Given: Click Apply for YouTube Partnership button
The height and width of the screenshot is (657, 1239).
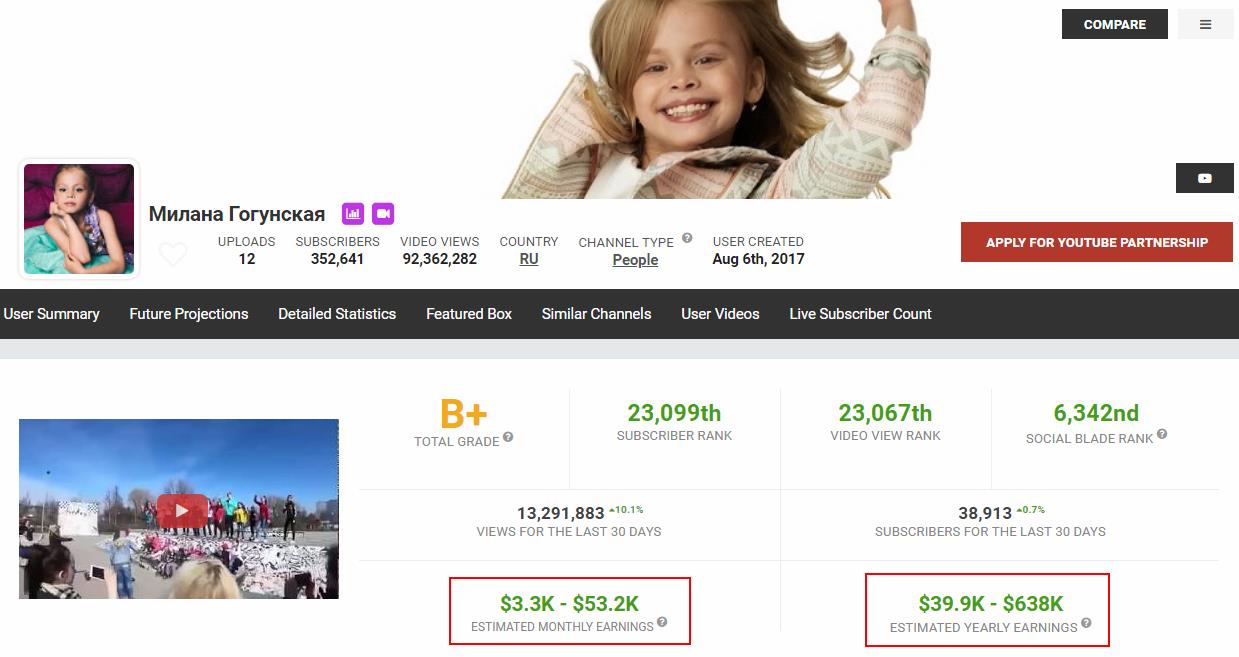Looking at the screenshot, I should tap(1097, 242).
